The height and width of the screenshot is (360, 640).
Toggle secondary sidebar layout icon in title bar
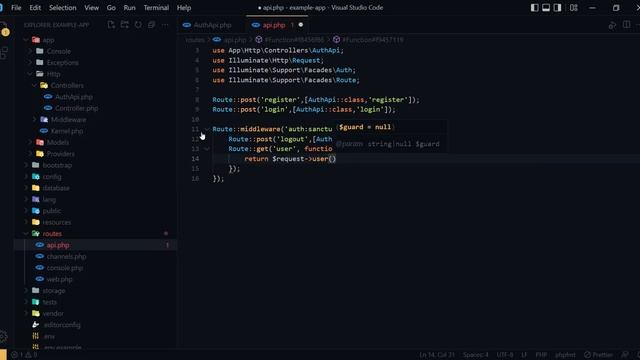[x=557, y=8]
